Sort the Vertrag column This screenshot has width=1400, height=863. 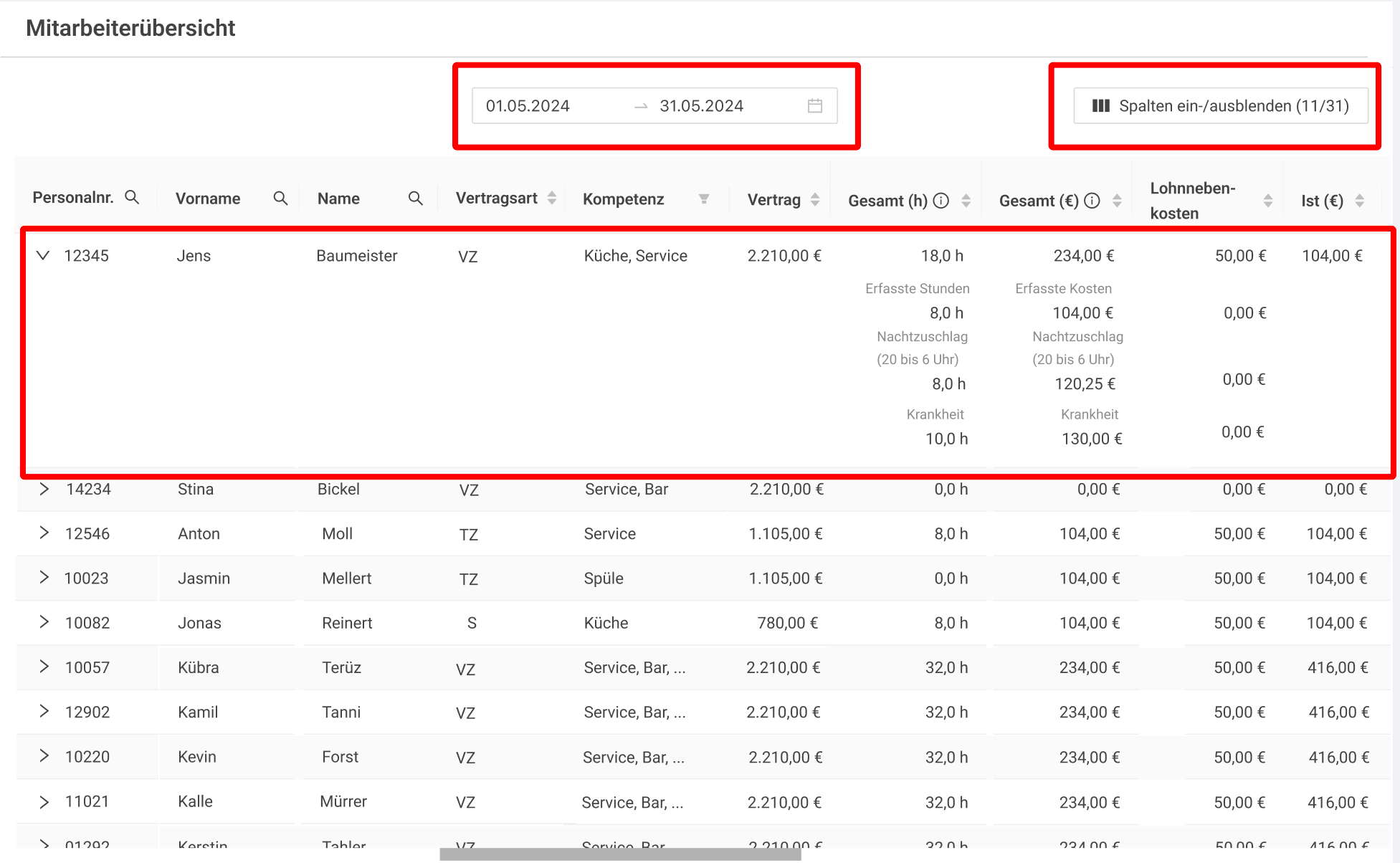point(815,200)
